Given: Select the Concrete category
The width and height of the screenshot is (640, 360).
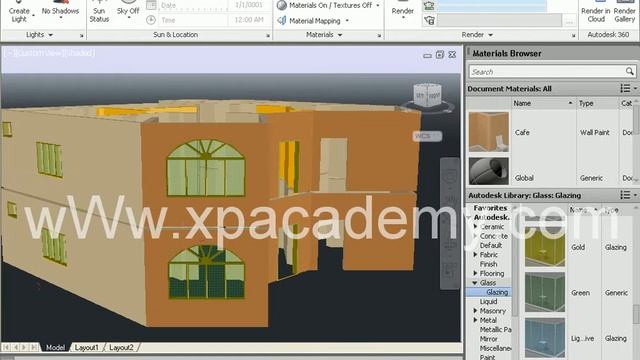Looking at the screenshot, I should (493, 236).
